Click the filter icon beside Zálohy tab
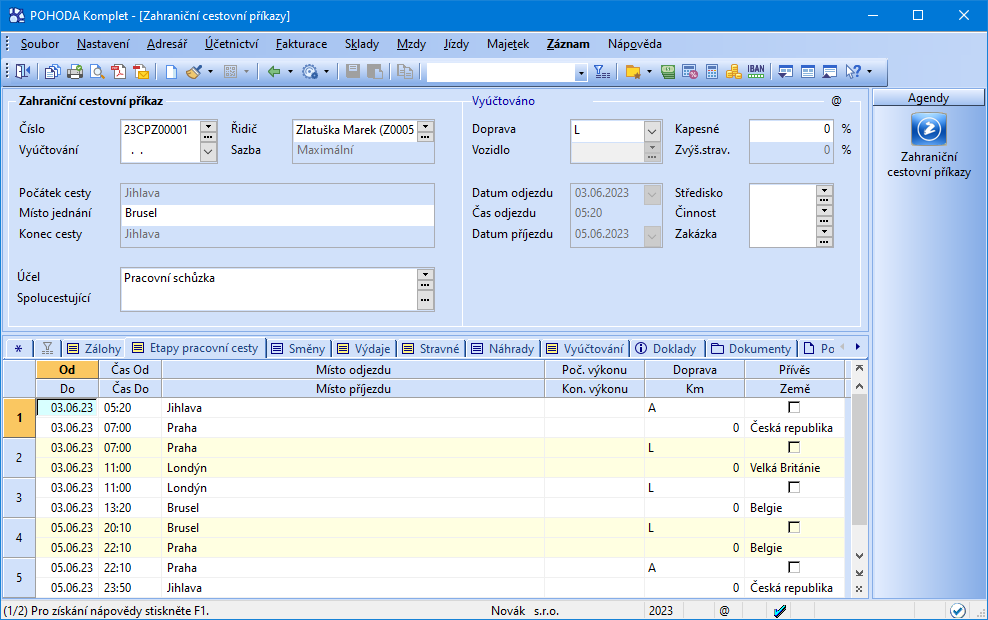 click(x=47, y=348)
